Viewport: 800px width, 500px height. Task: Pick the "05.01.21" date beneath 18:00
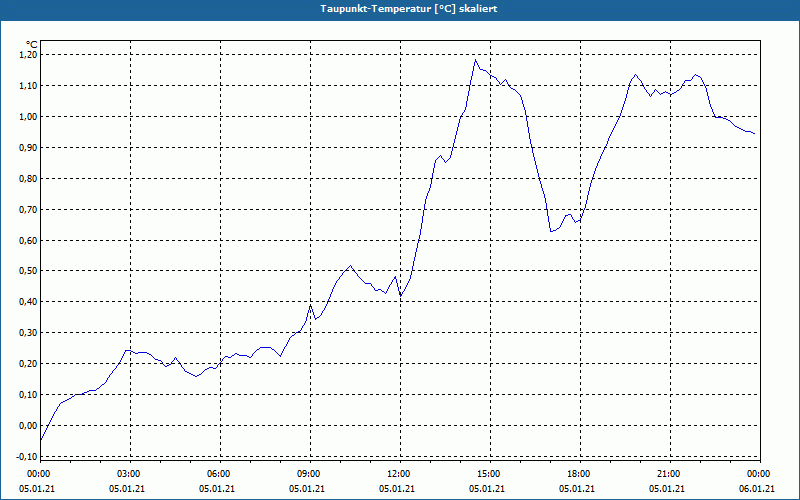(577, 489)
